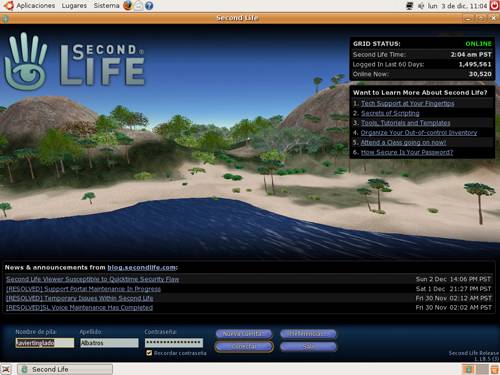Open the Lugares menu

74,6
